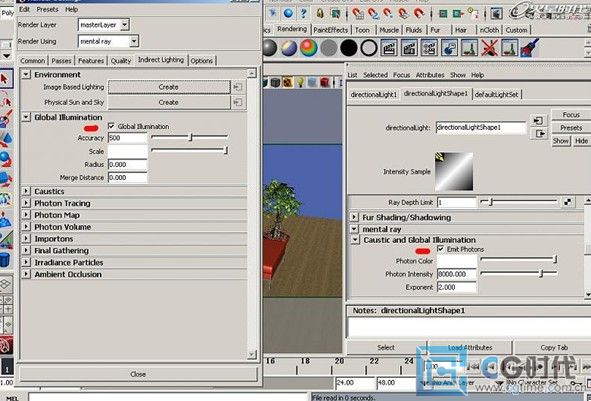Click the red X paint shelf icon
Screen dimensions: 591x401
pos(489,48)
